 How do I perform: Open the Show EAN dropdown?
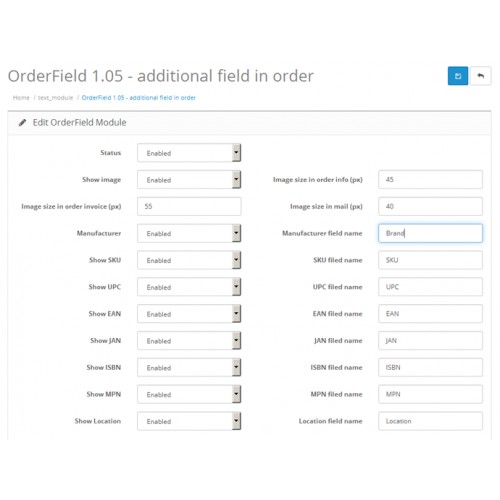tap(189, 314)
